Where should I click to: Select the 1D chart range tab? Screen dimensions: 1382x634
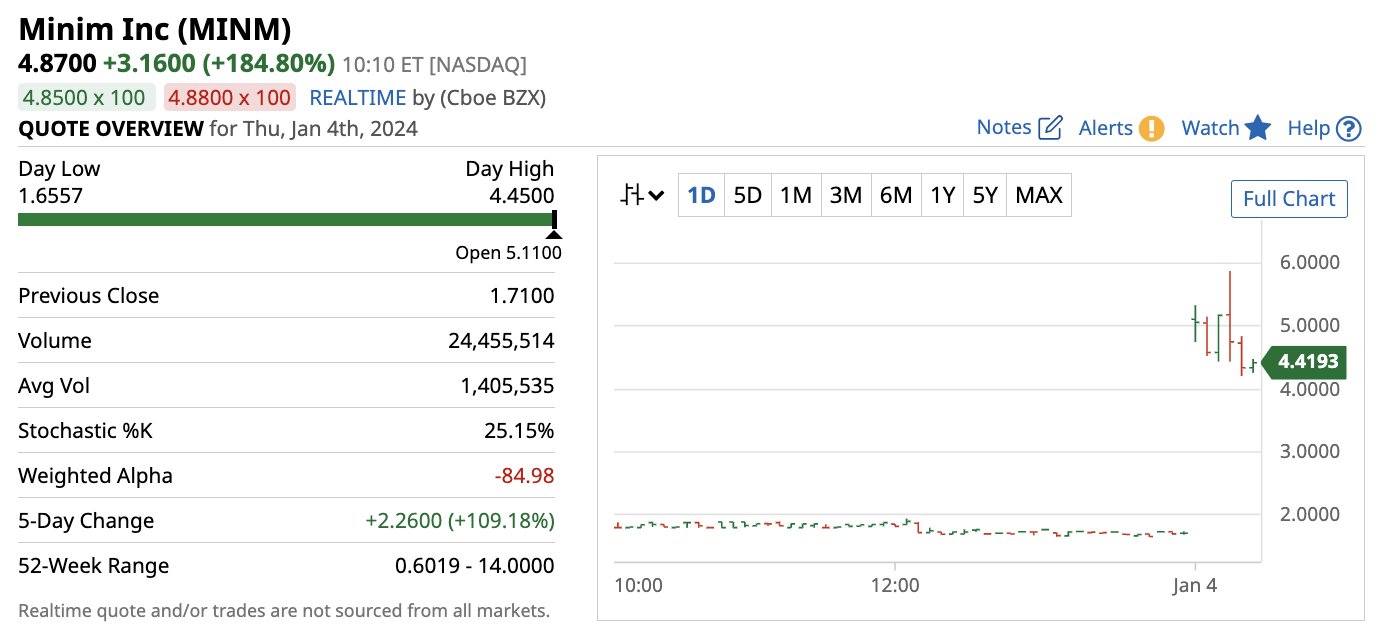pos(702,195)
